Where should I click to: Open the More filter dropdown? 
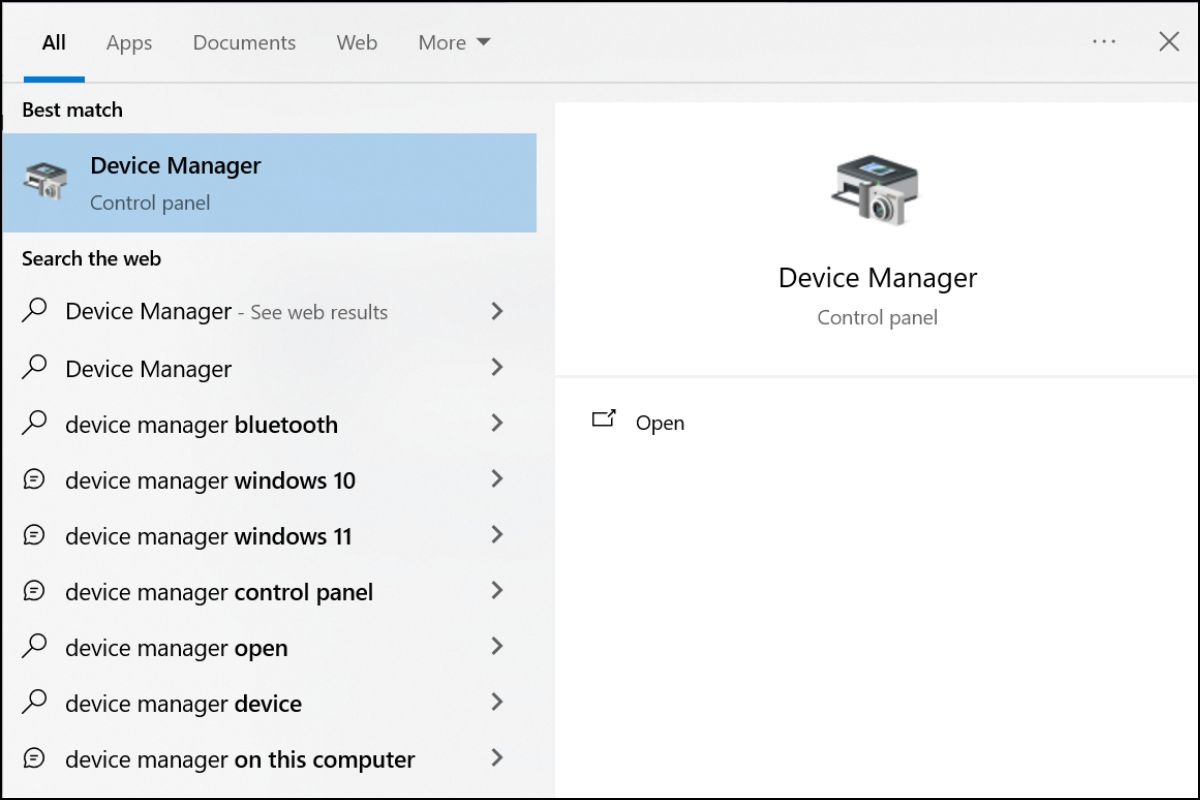point(454,43)
